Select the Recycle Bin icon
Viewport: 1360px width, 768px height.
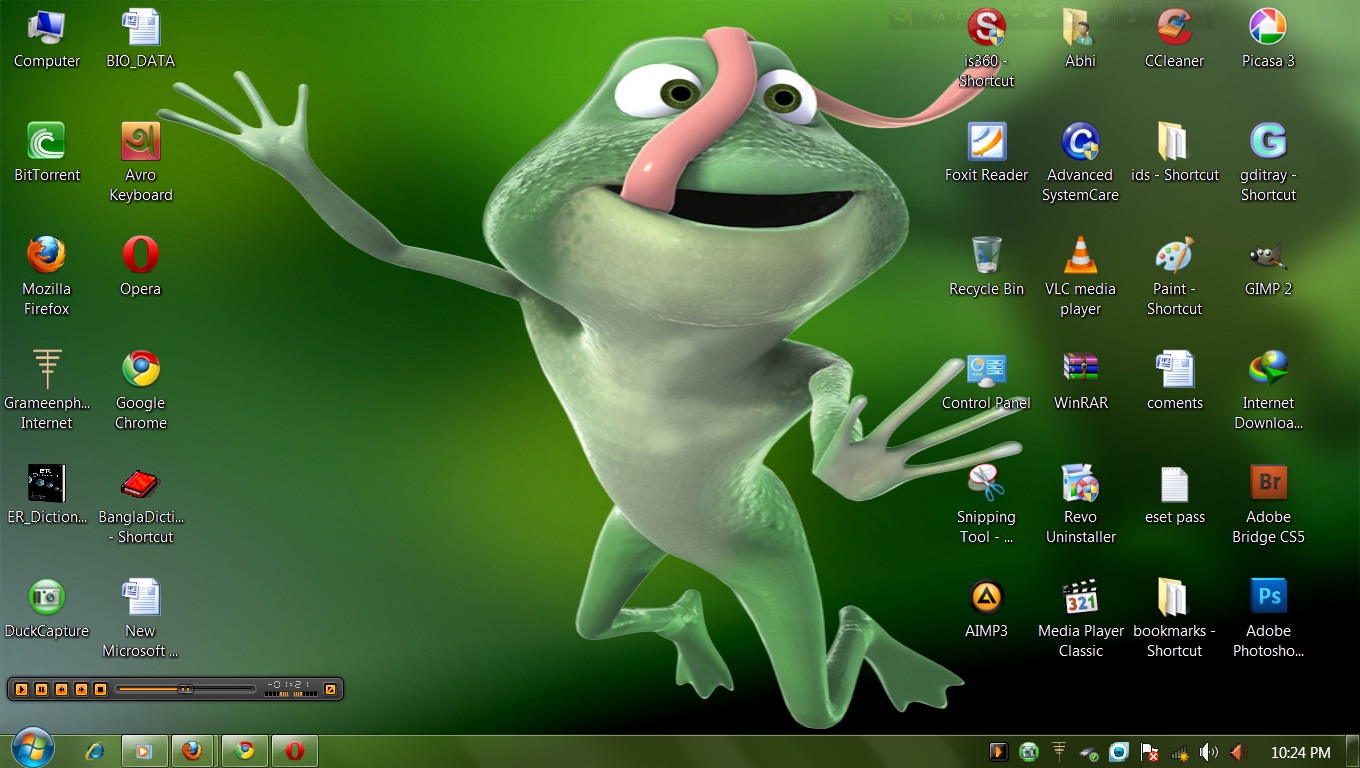[986, 267]
